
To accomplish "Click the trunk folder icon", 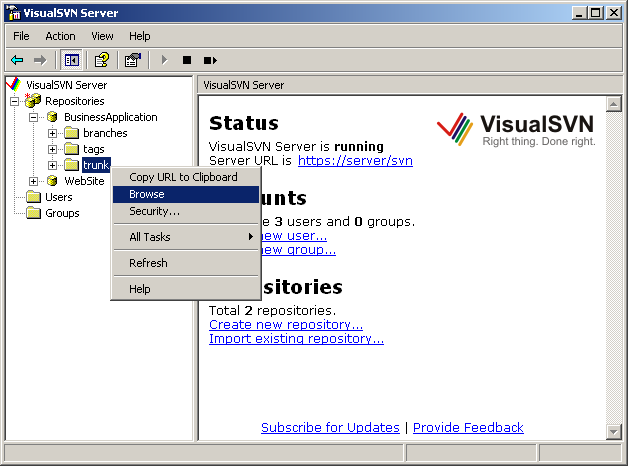I will [71, 165].
